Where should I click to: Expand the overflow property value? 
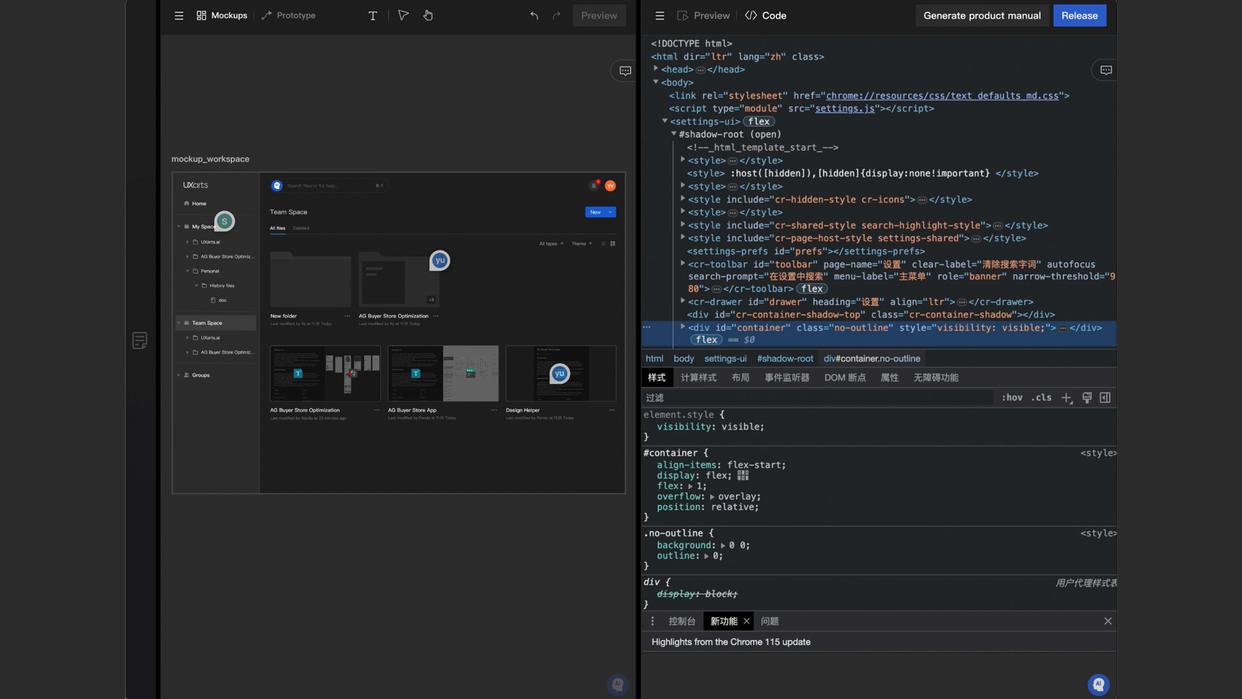[712, 496]
